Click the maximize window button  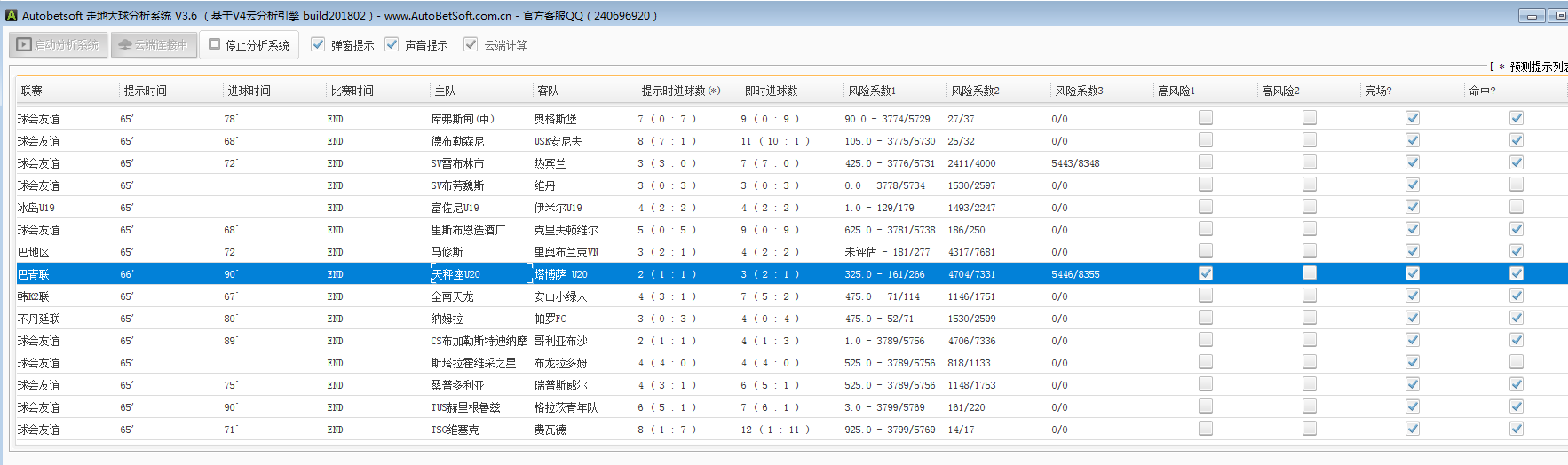(x=1558, y=16)
